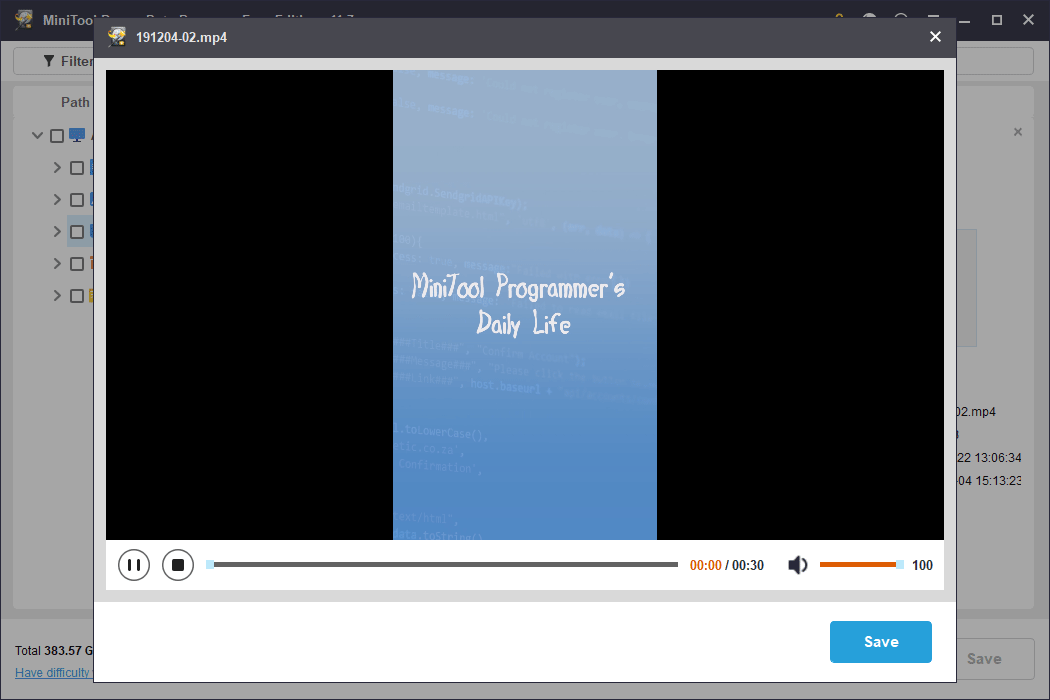Stop the video with the square button
Viewport: 1050px width, 700px height.
coord(178,565)
